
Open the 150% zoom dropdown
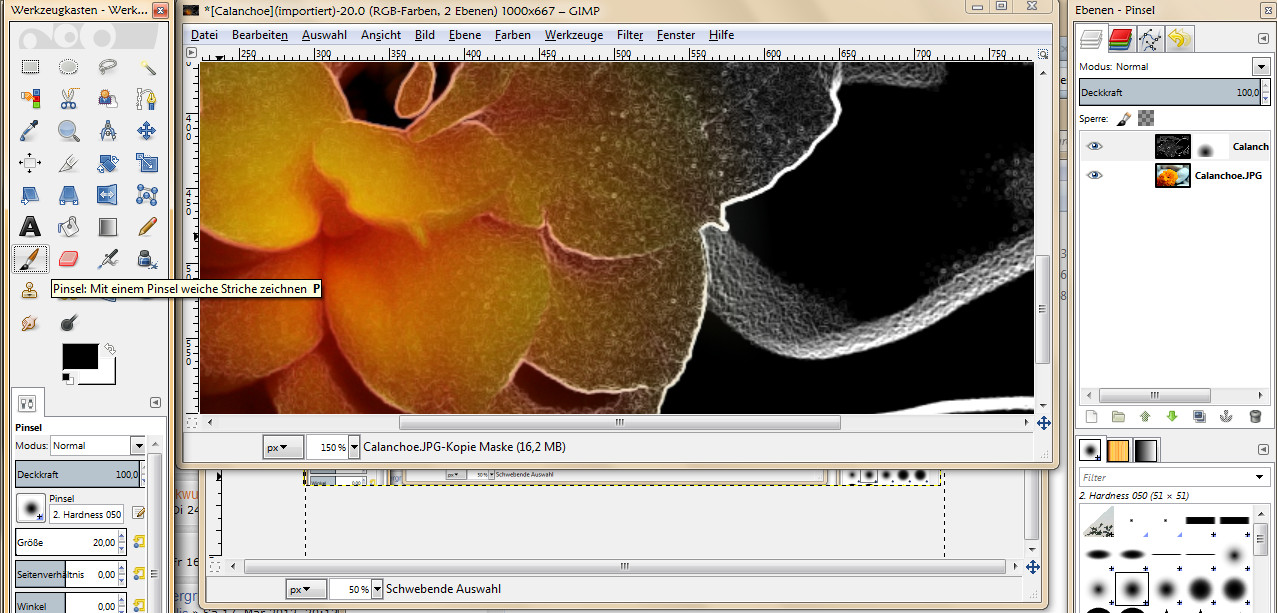354,448
